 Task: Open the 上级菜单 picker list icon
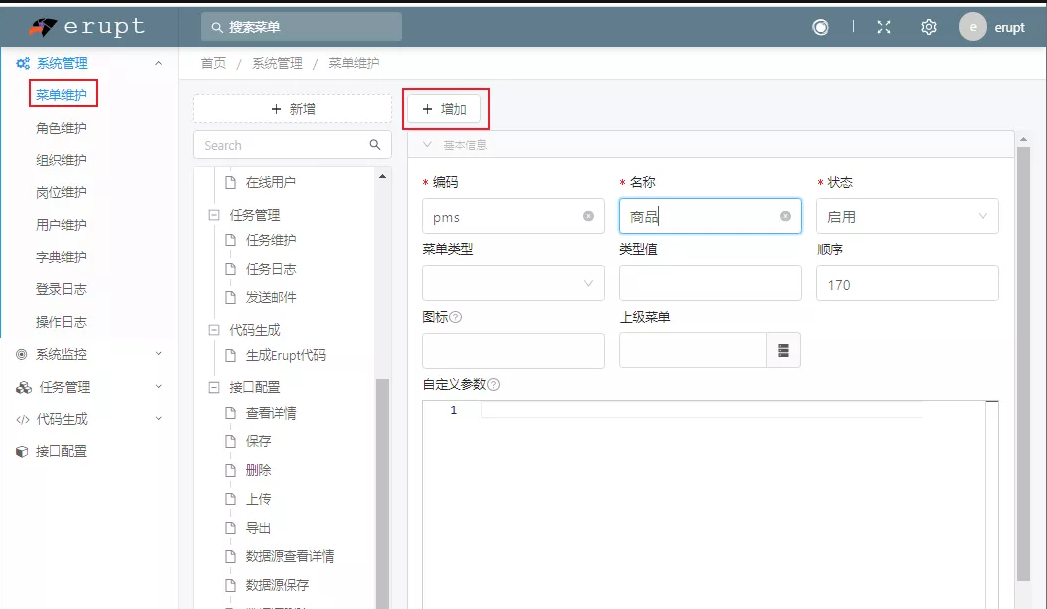coord(783,351)
